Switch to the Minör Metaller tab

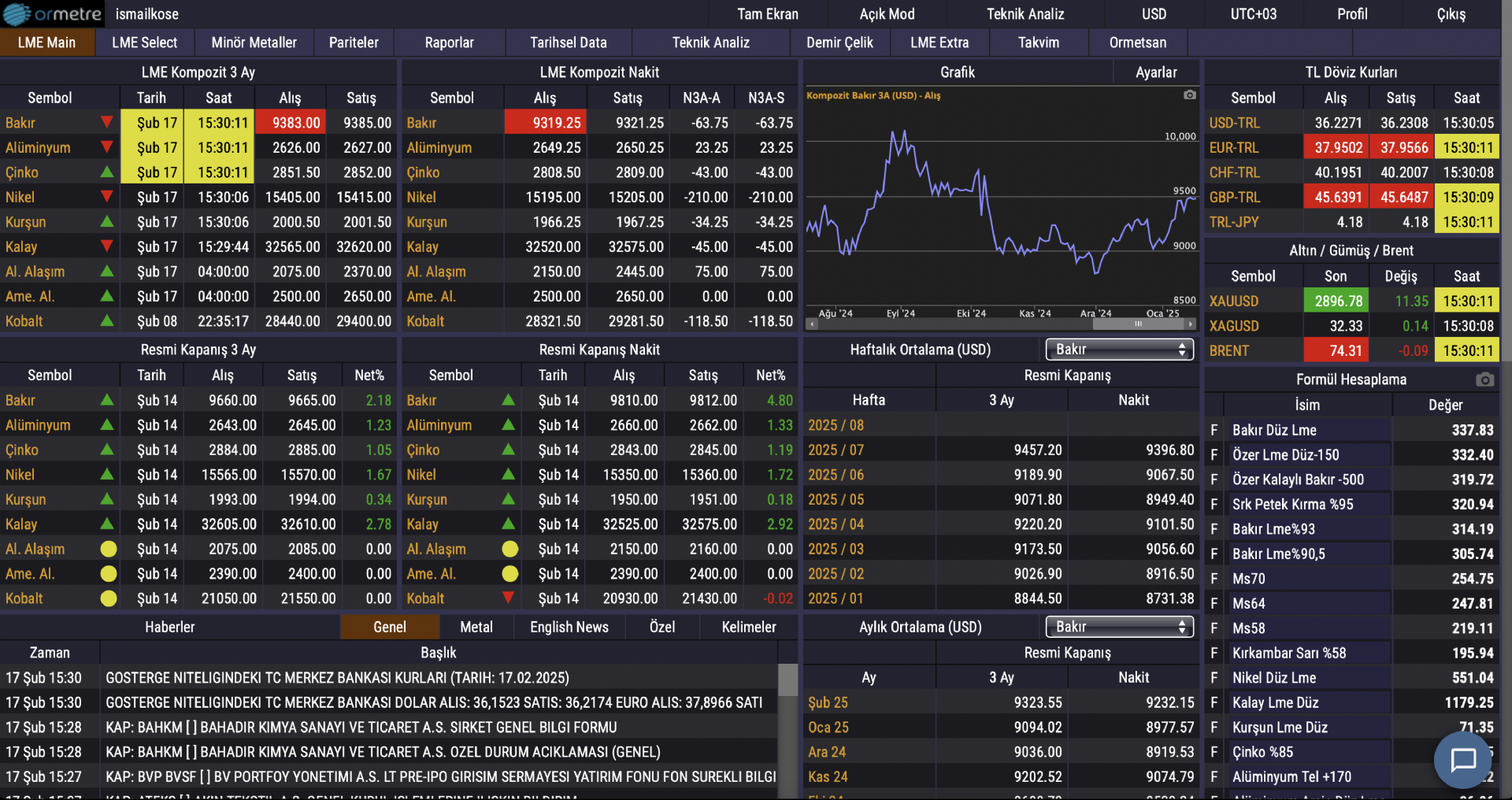(x=254, y=43)
